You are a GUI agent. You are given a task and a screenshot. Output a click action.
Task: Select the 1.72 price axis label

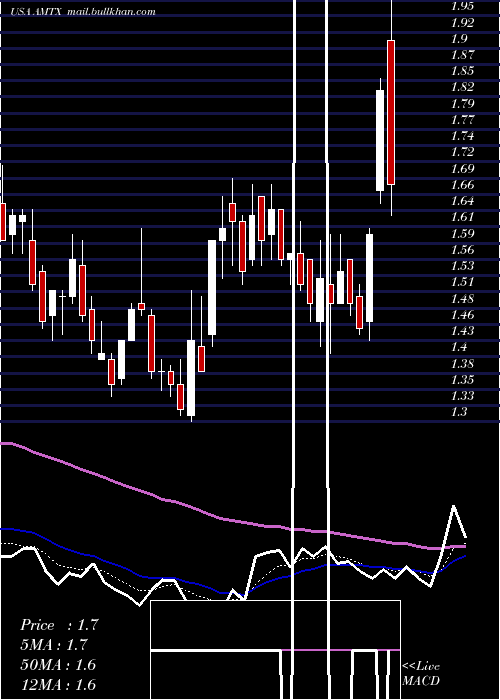(x=462, y=152)
